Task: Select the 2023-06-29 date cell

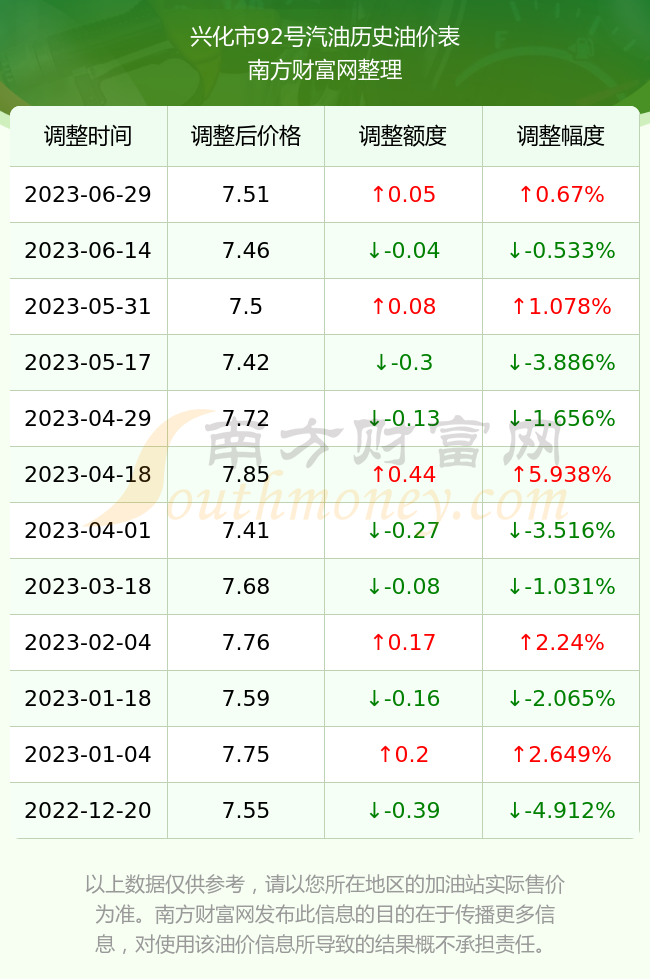Action: (88, 194)
